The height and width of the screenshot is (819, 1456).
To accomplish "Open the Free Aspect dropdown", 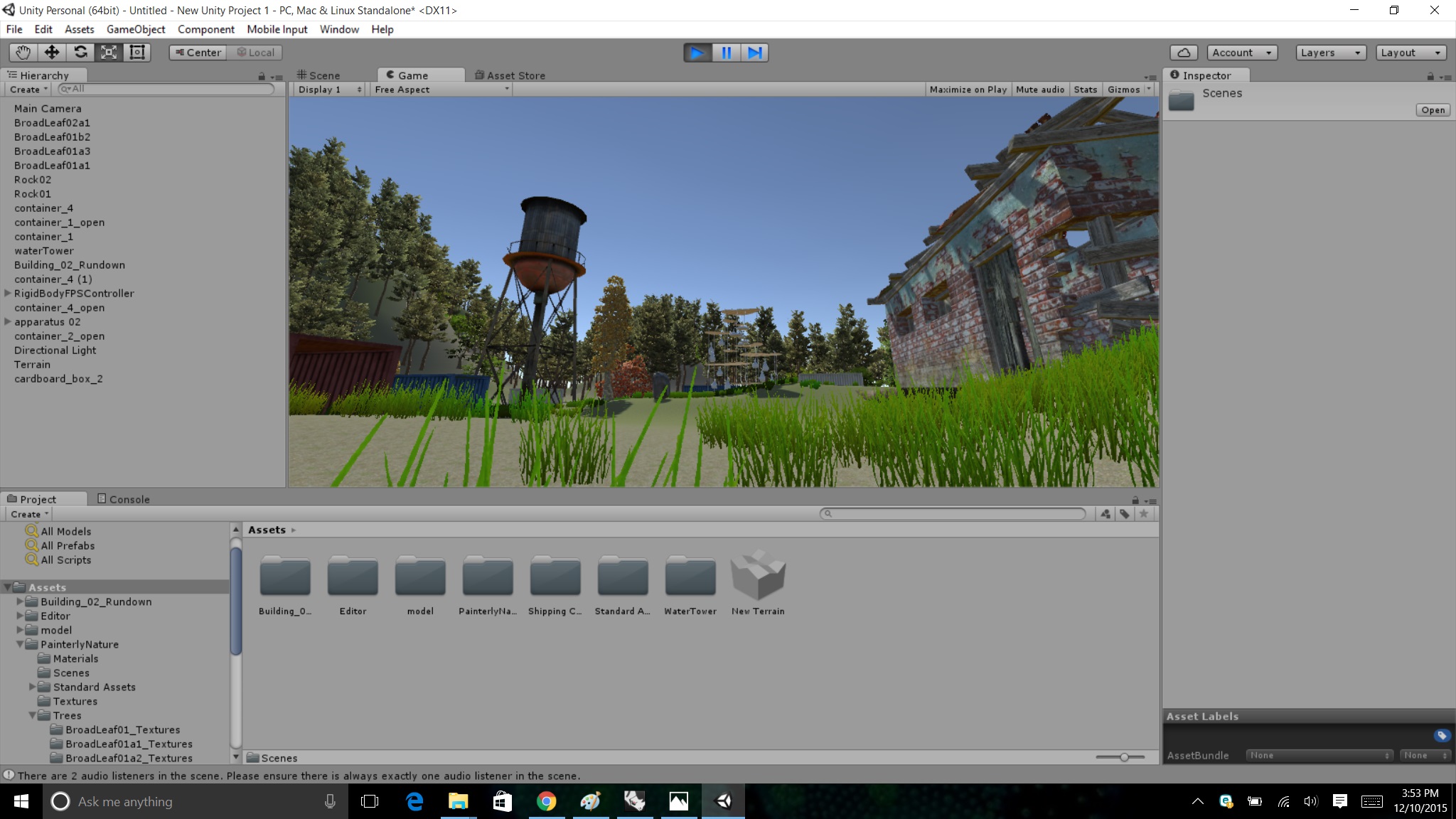I will tap(439, 89).
